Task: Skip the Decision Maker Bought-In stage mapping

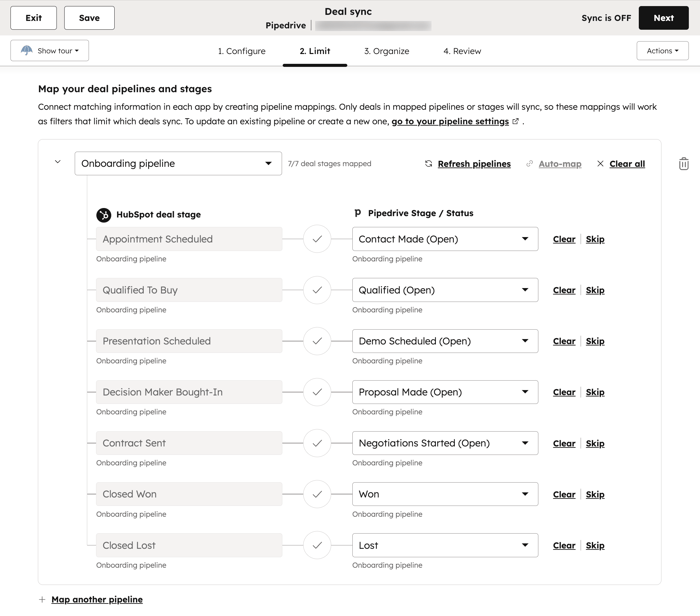Action: point(595,392)
